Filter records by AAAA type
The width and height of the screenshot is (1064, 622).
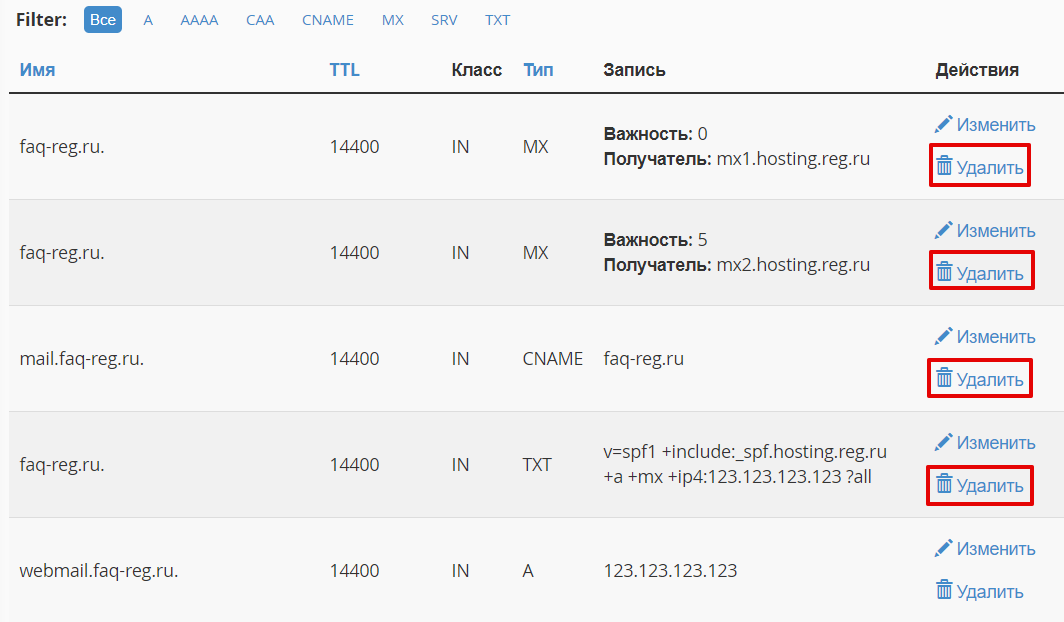pos(199,20)
